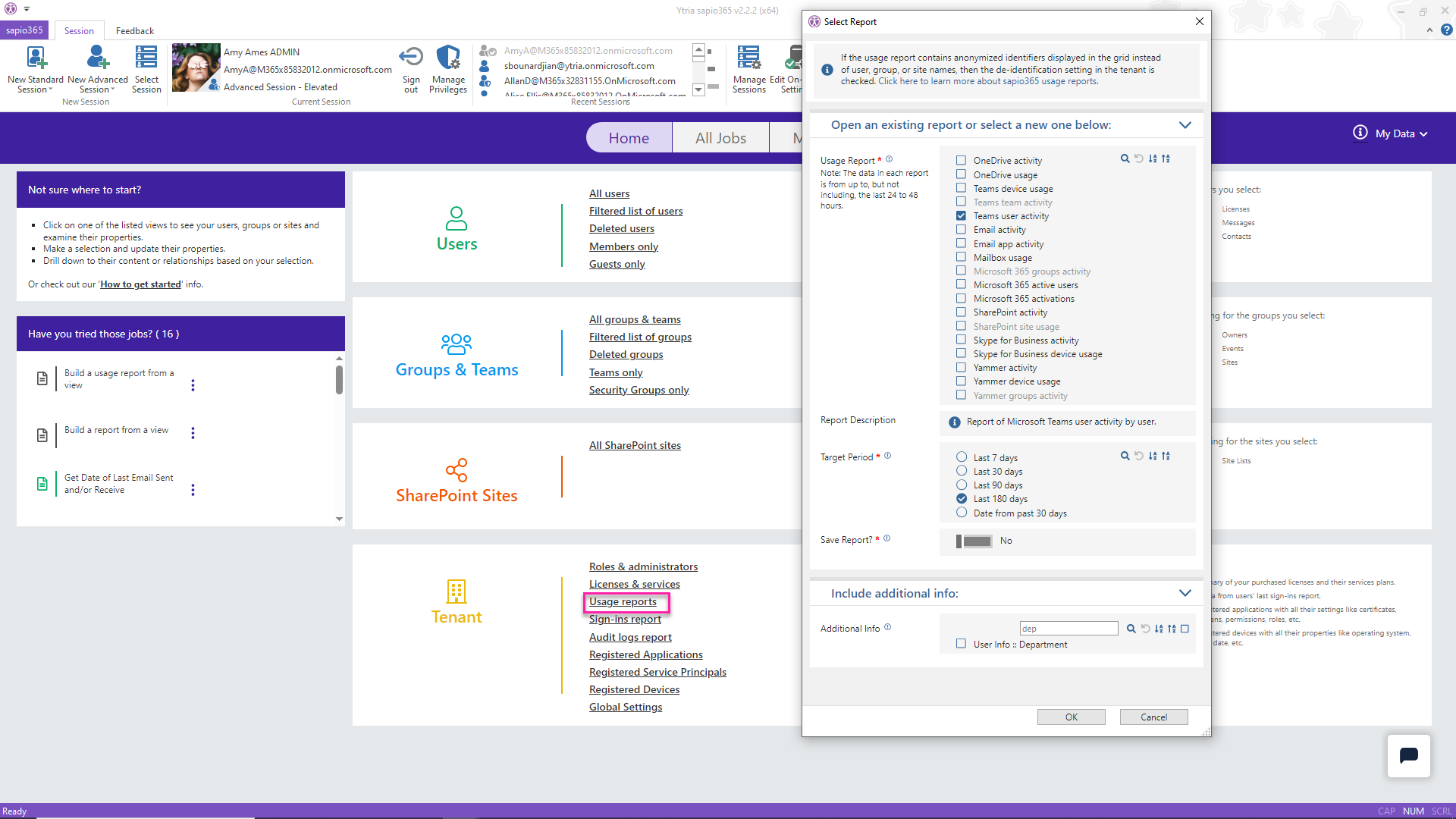Collapse 'Include additional info' section
Image resolution: width=1456 pixels, height=819 pixels.
click(1185, 593)
